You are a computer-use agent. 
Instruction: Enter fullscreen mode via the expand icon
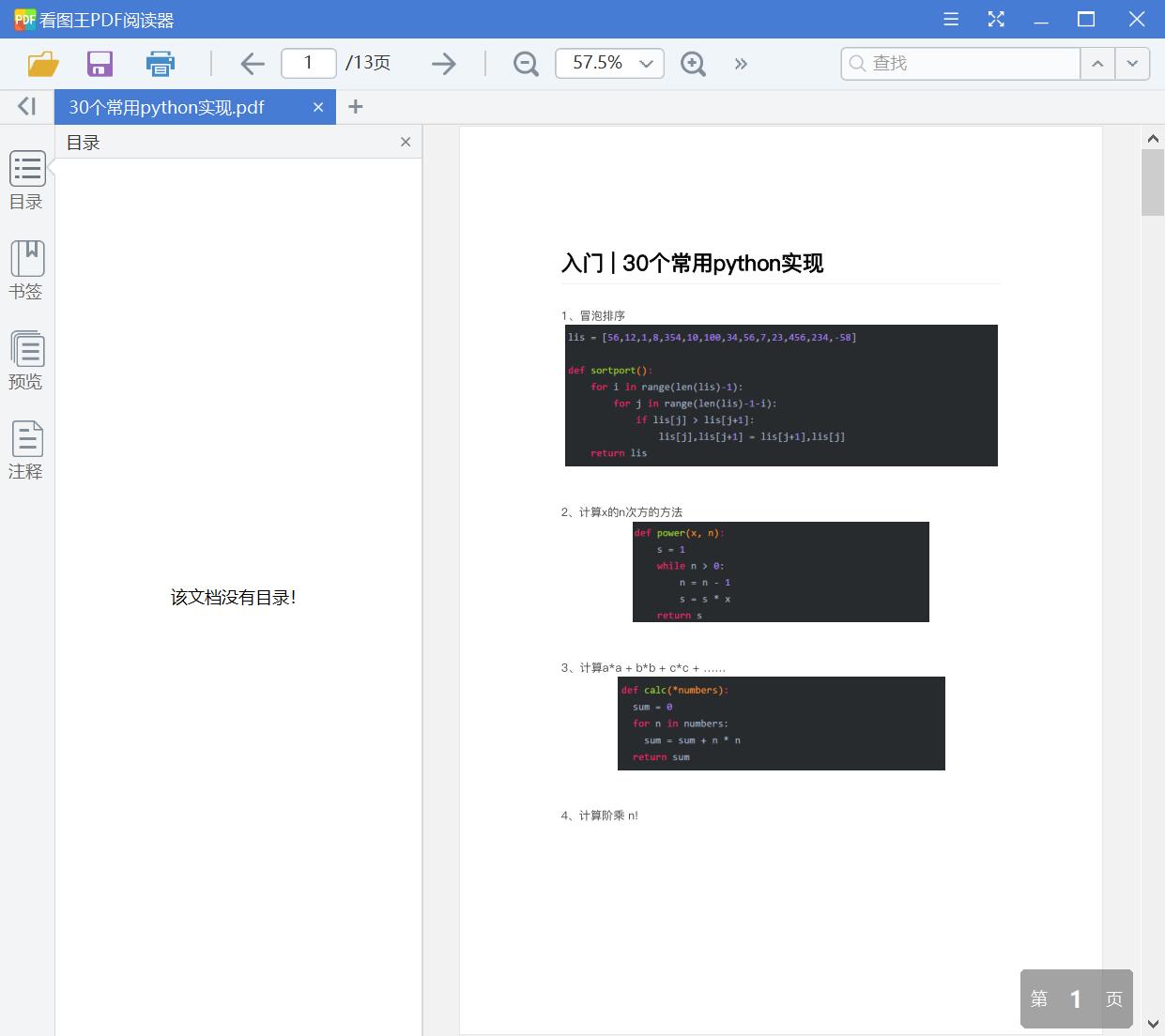[x=996, y=19]
